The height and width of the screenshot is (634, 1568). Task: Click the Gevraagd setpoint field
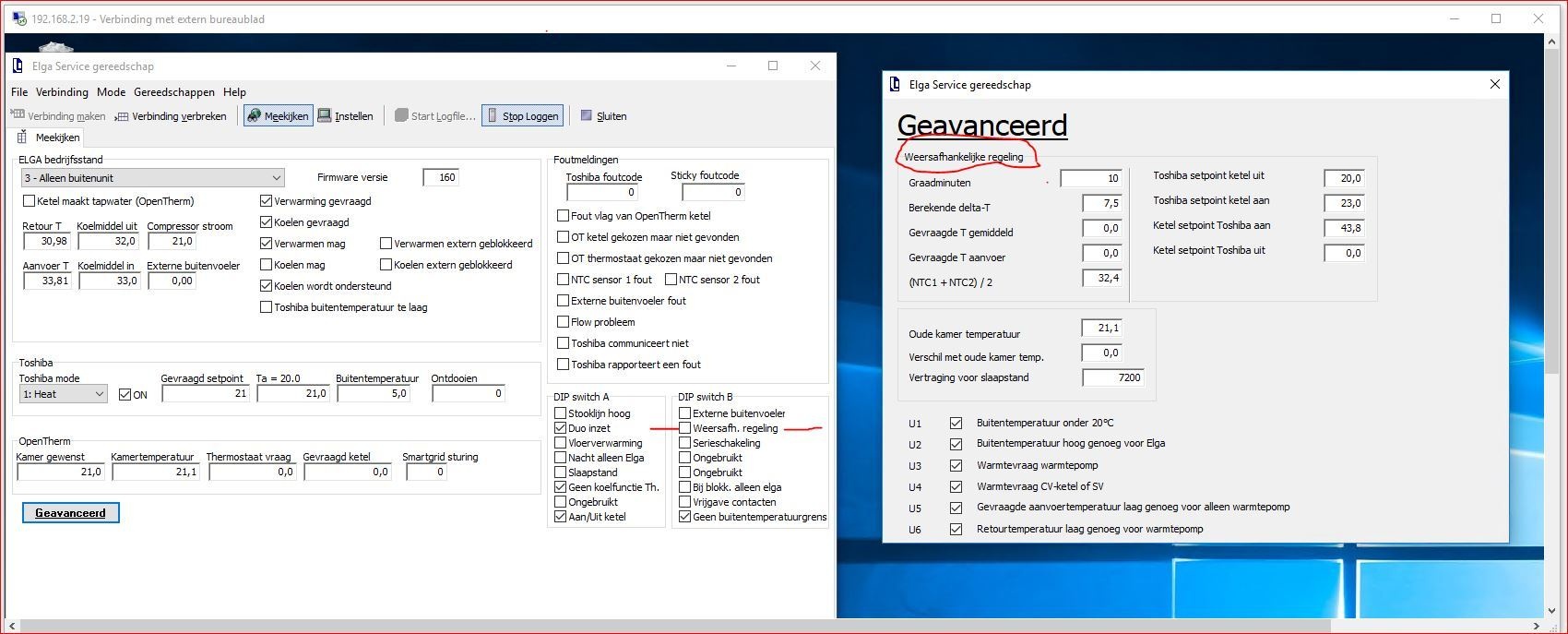[x=206, y=394]
